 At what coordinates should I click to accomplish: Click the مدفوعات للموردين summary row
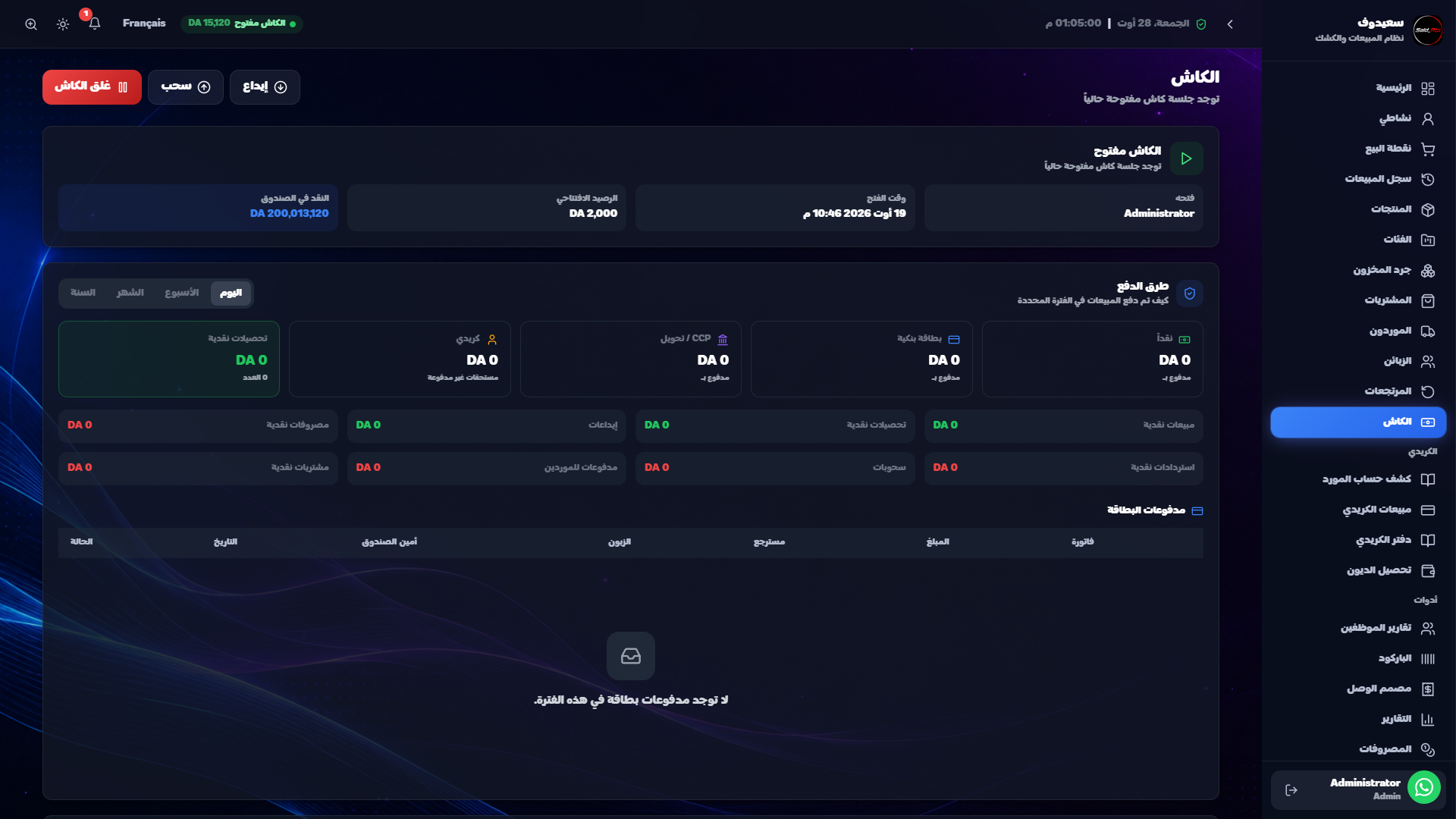tap(486, 468)
